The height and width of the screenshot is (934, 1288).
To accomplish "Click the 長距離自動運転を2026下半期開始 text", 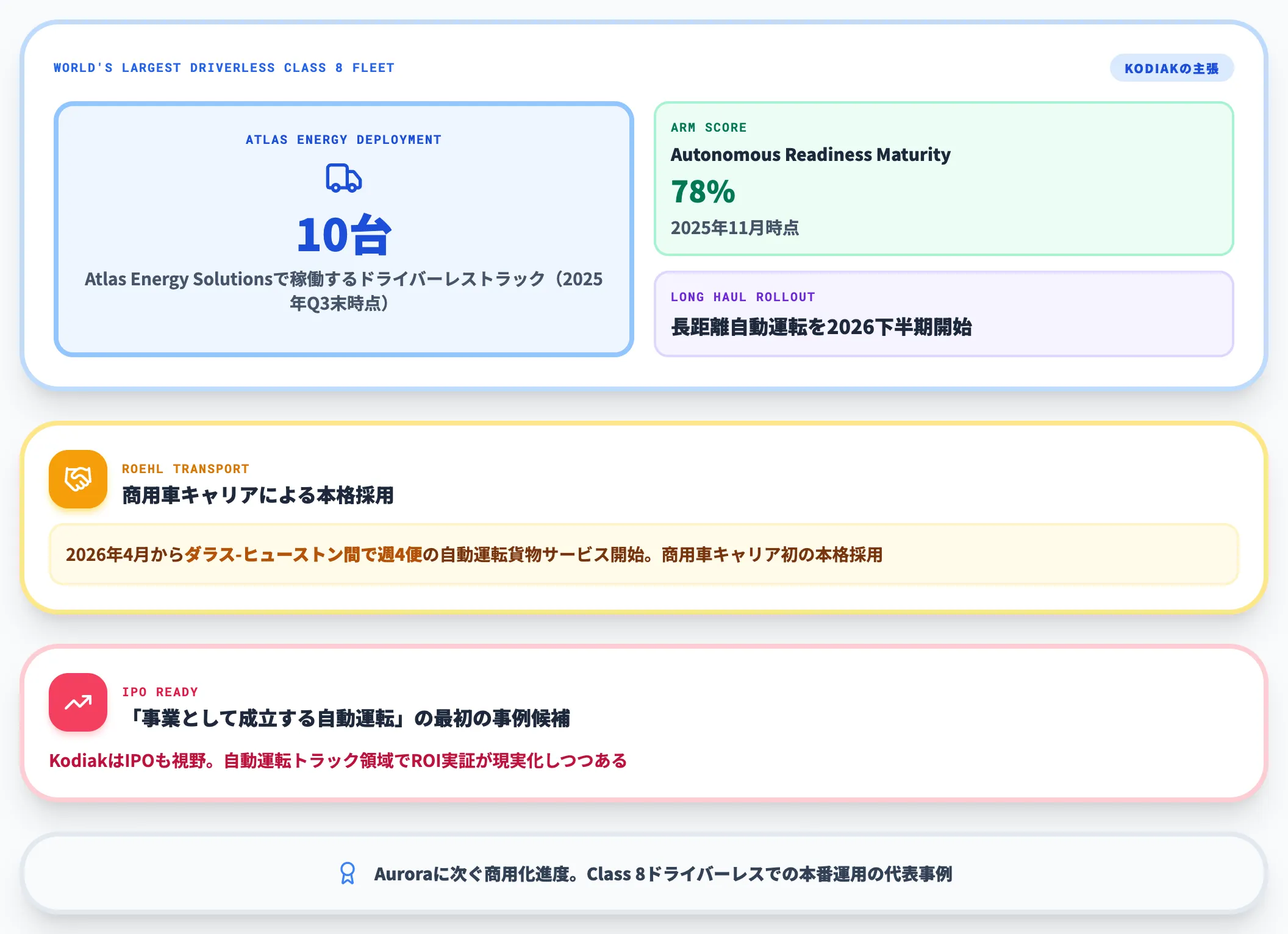I will point(821,327).
